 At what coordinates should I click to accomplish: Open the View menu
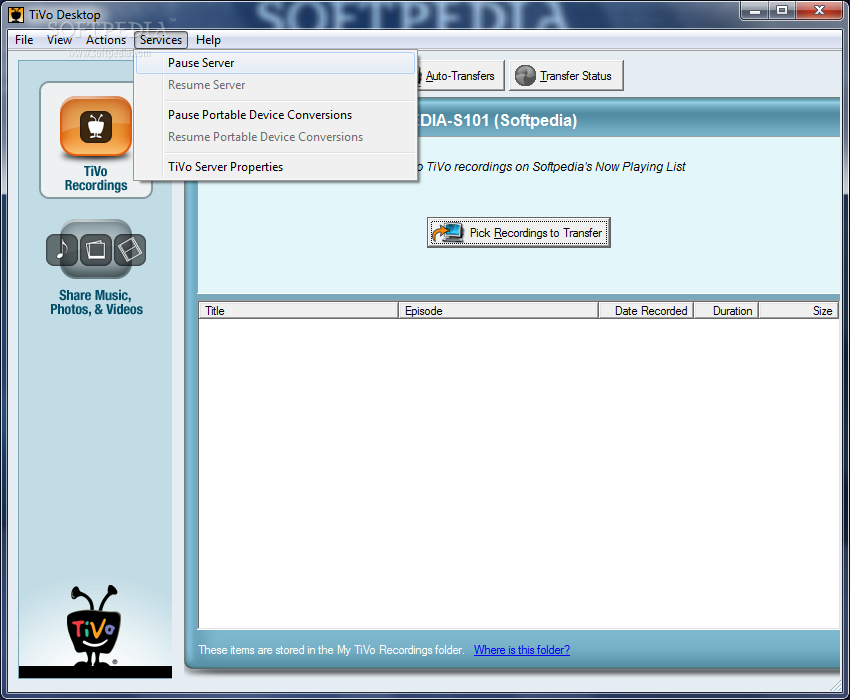pos(59,40)
